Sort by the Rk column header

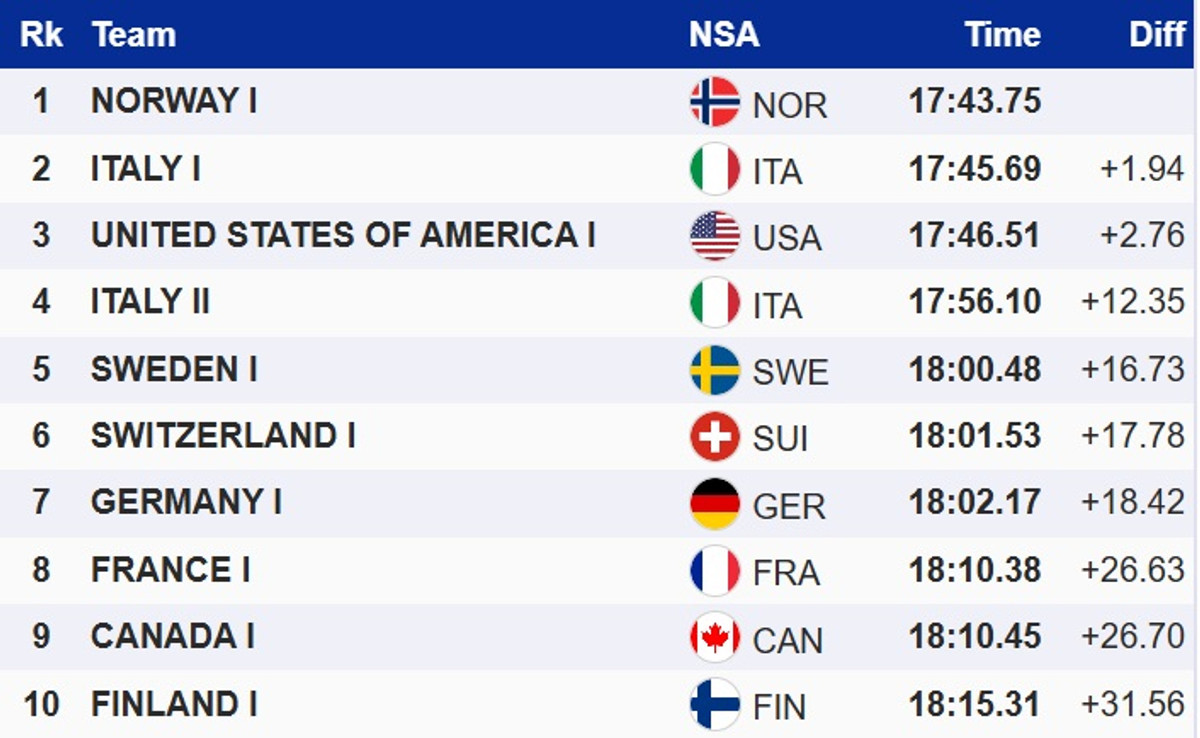42,35
